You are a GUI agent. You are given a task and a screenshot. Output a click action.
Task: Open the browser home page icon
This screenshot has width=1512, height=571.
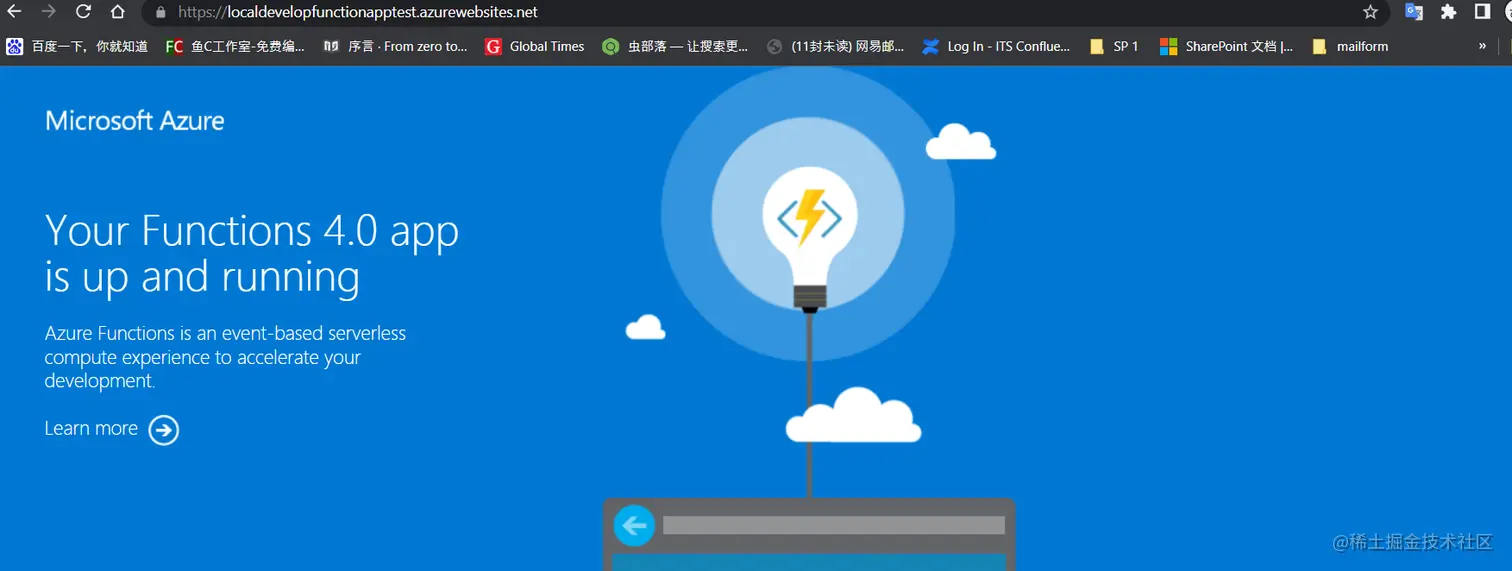pos(117,12)
